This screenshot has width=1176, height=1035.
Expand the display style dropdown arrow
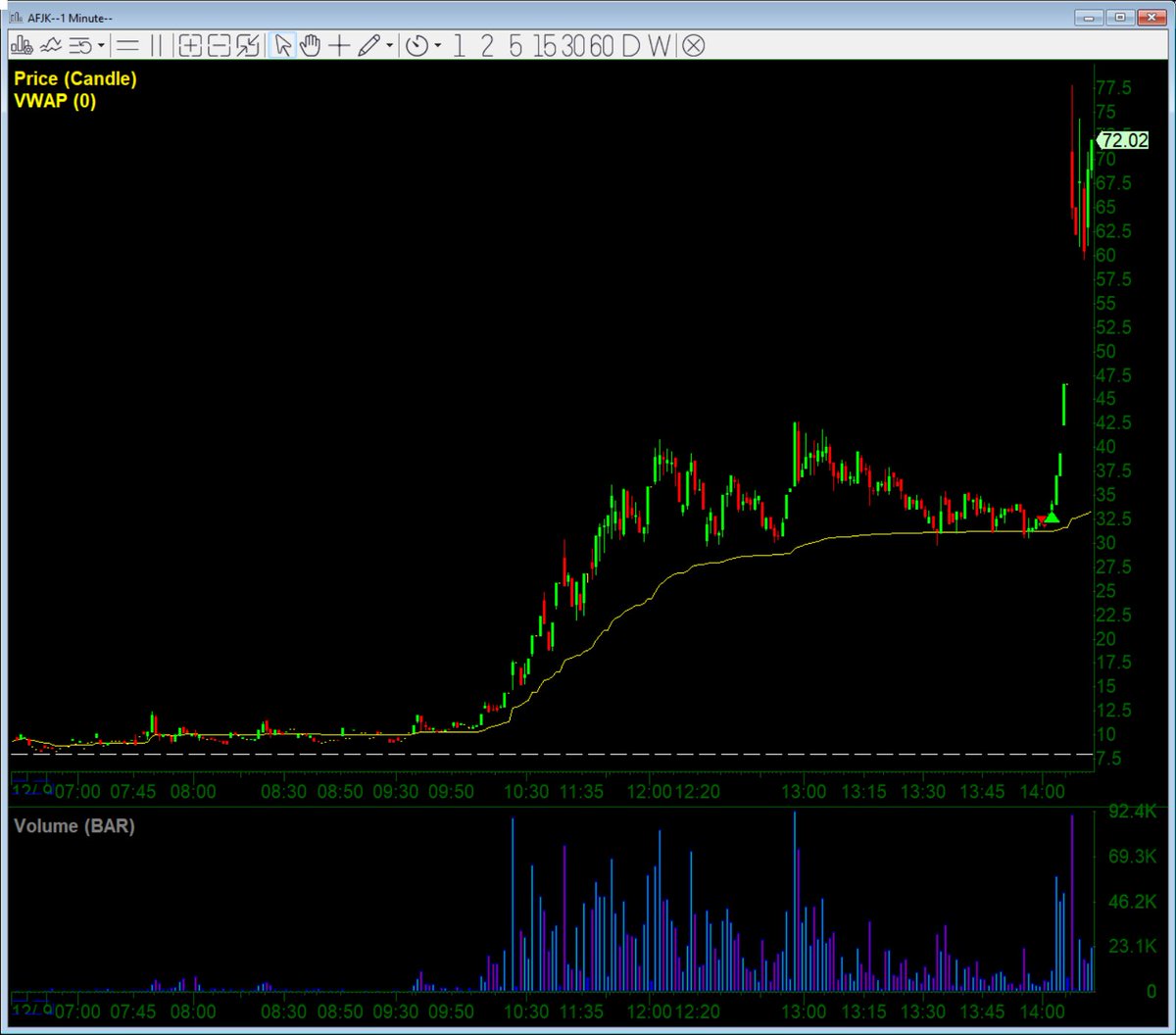point(101,46)
